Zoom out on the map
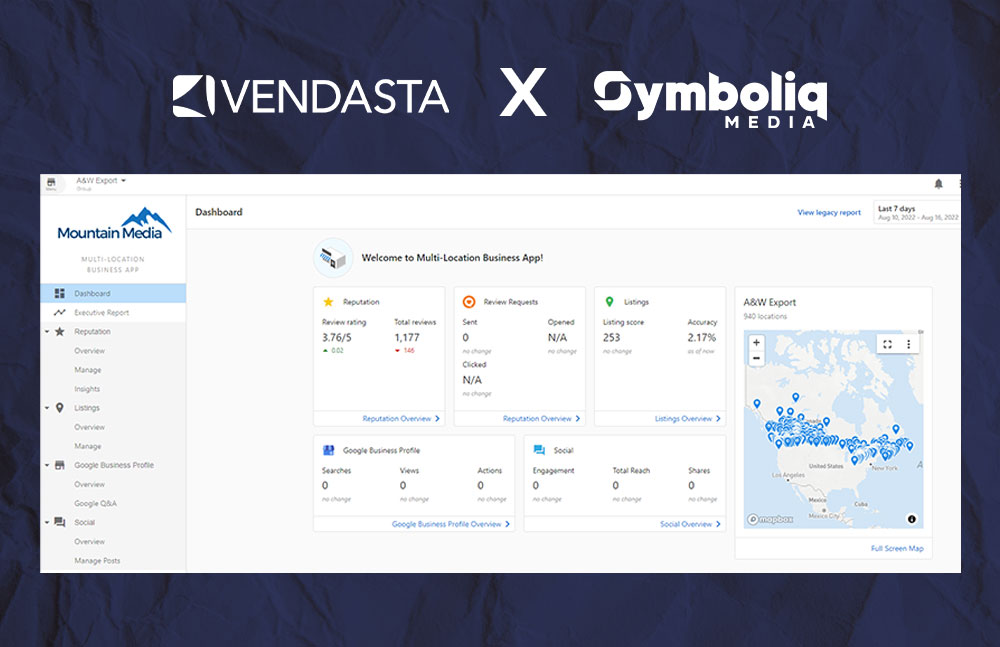The image size is (1000, 647). [756, 358]
